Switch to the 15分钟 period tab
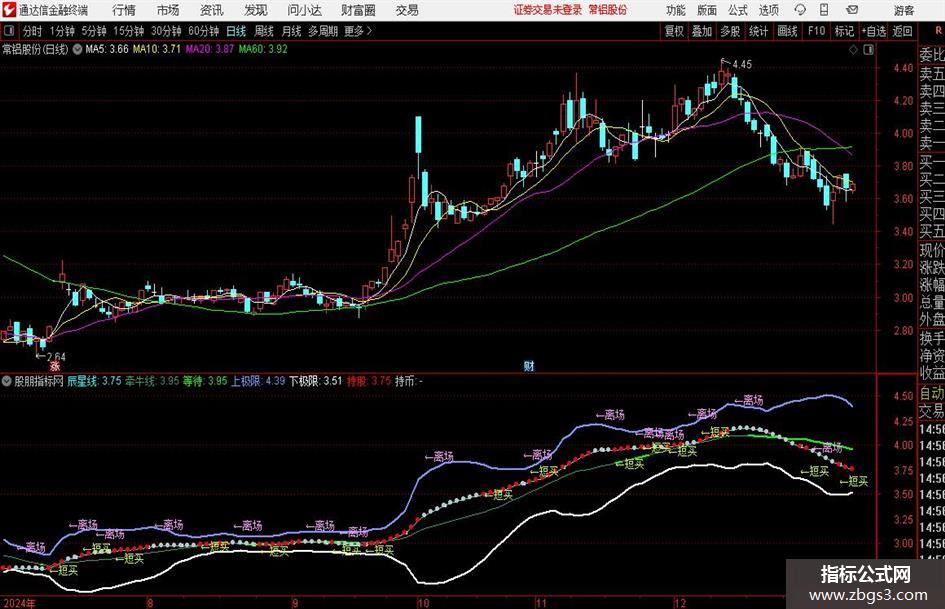Image resolution: width=945 pixels, height=609 pixels. coord(129,31)
